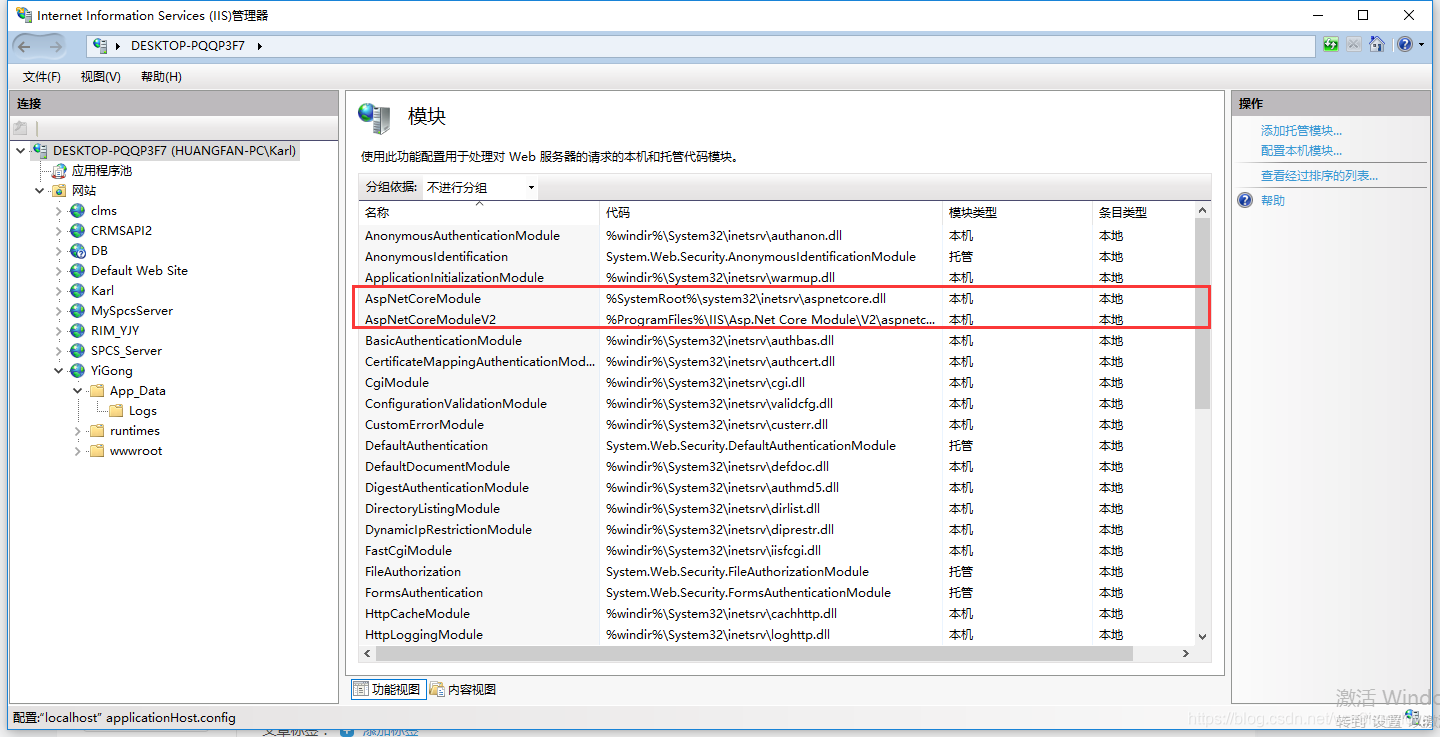The height and width of the screenshot is (737, 1440).
Task: Click 帮助 link in actions pane
Action: pyautogui.click(x=1273, y=201)
